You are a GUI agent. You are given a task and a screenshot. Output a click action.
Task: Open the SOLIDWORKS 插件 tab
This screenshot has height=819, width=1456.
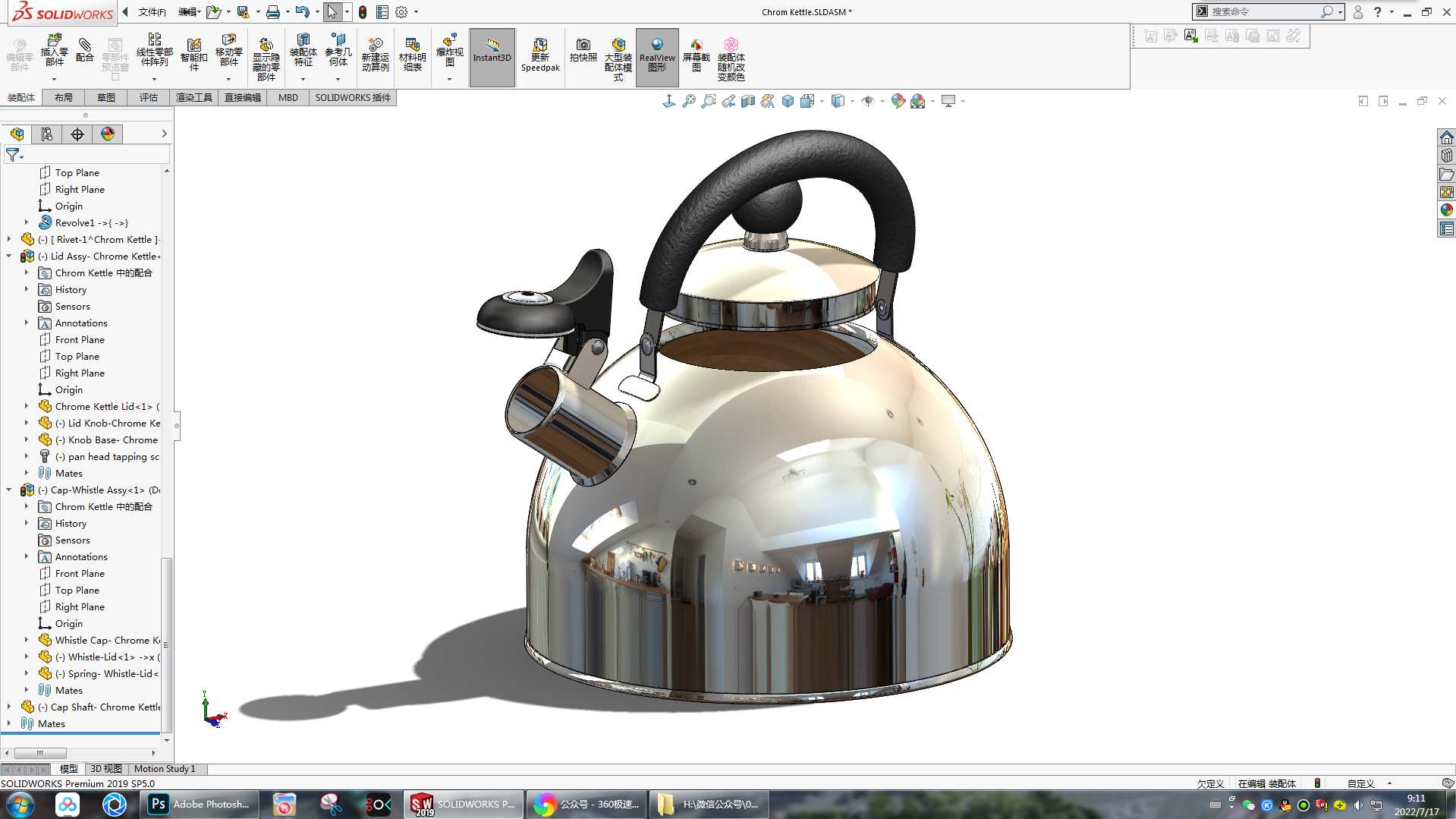(353, 98)
